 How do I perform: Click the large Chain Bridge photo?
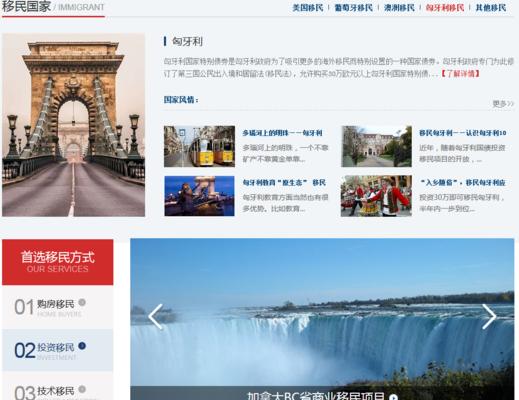(x=73, y=125)
